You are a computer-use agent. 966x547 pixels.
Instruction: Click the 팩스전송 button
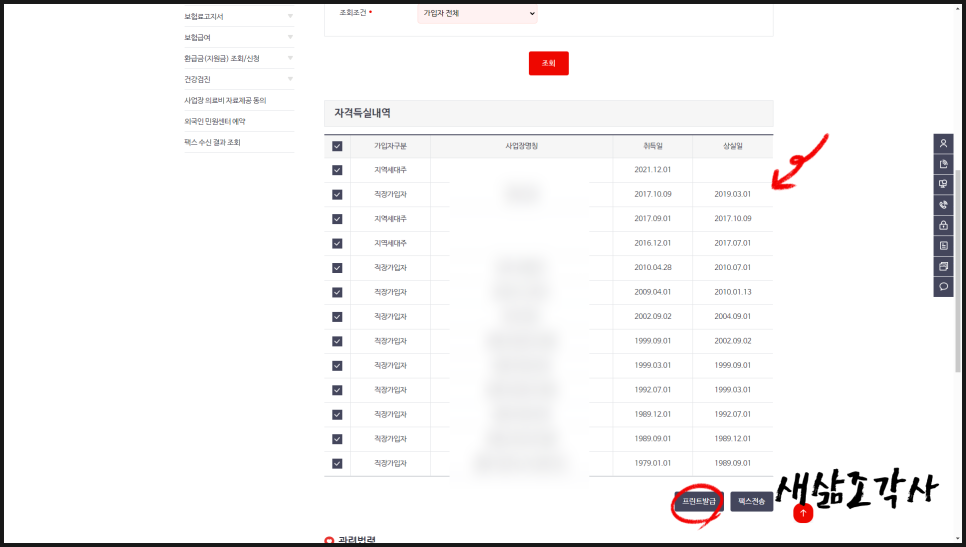tap(752, 501)
